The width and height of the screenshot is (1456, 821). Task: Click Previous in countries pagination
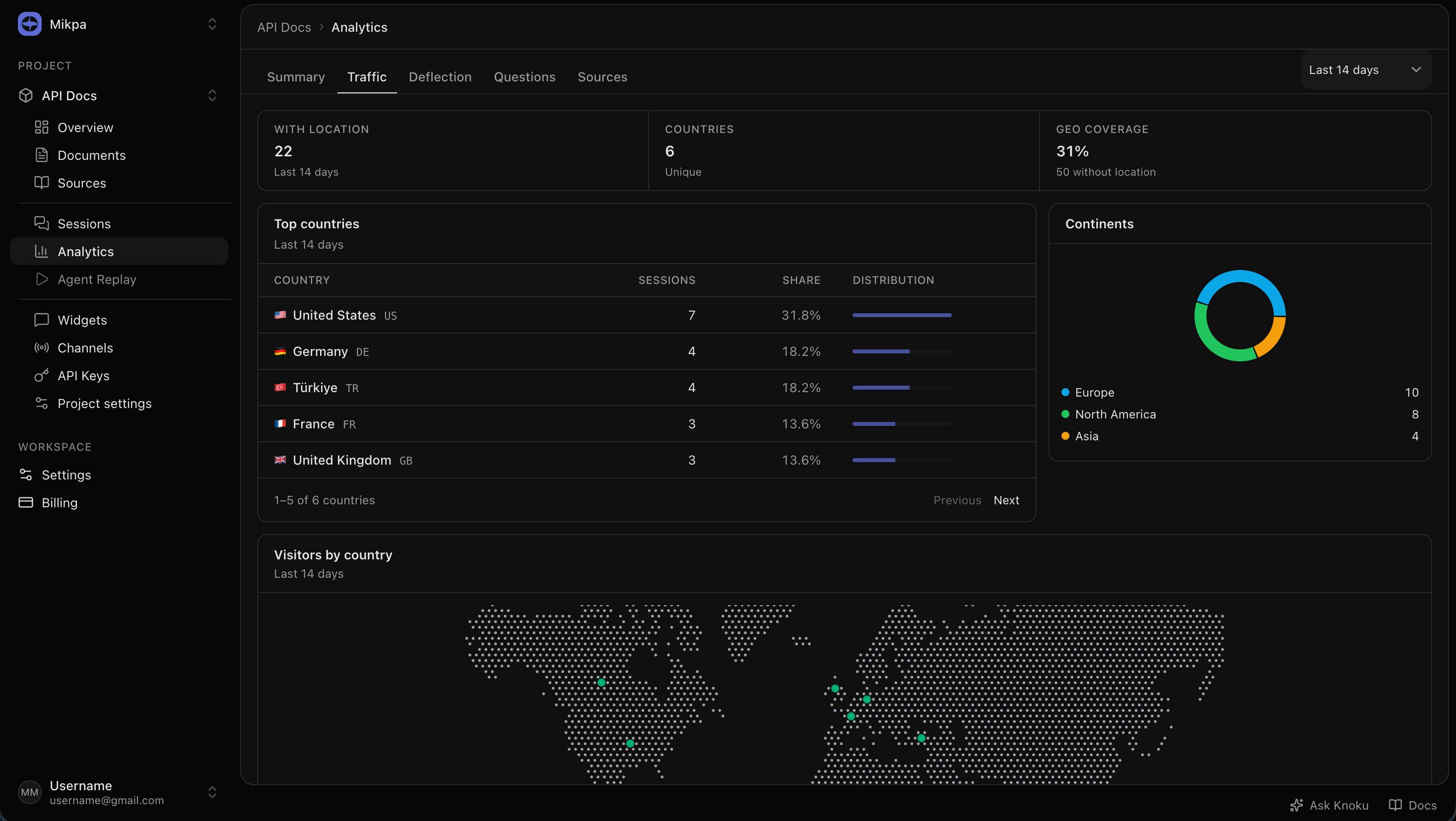957,500
